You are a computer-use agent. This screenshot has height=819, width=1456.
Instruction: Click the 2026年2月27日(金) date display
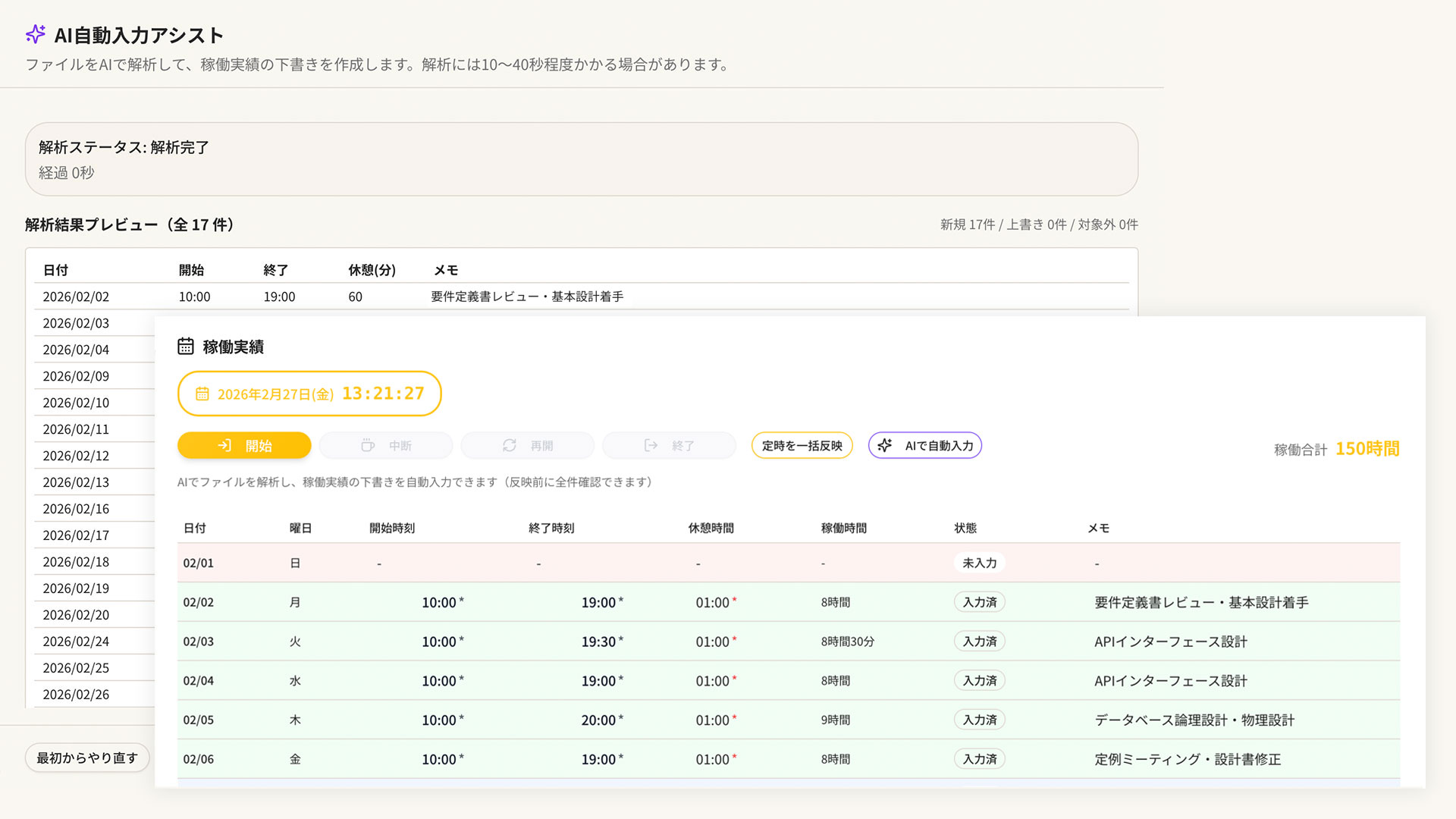[275, 394]
